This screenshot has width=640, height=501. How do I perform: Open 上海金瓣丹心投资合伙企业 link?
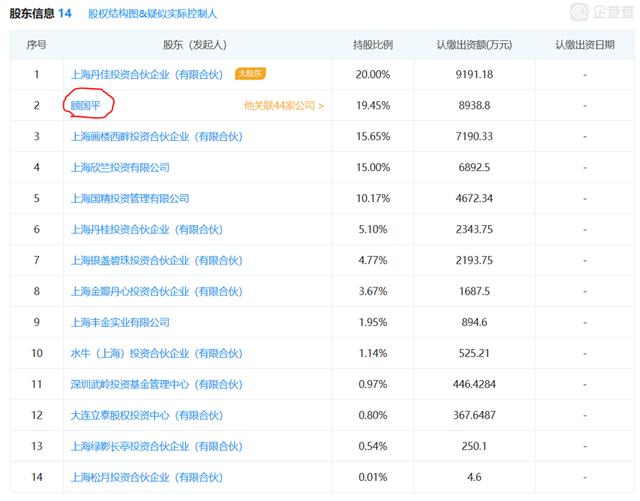click(x=157, y=292)
